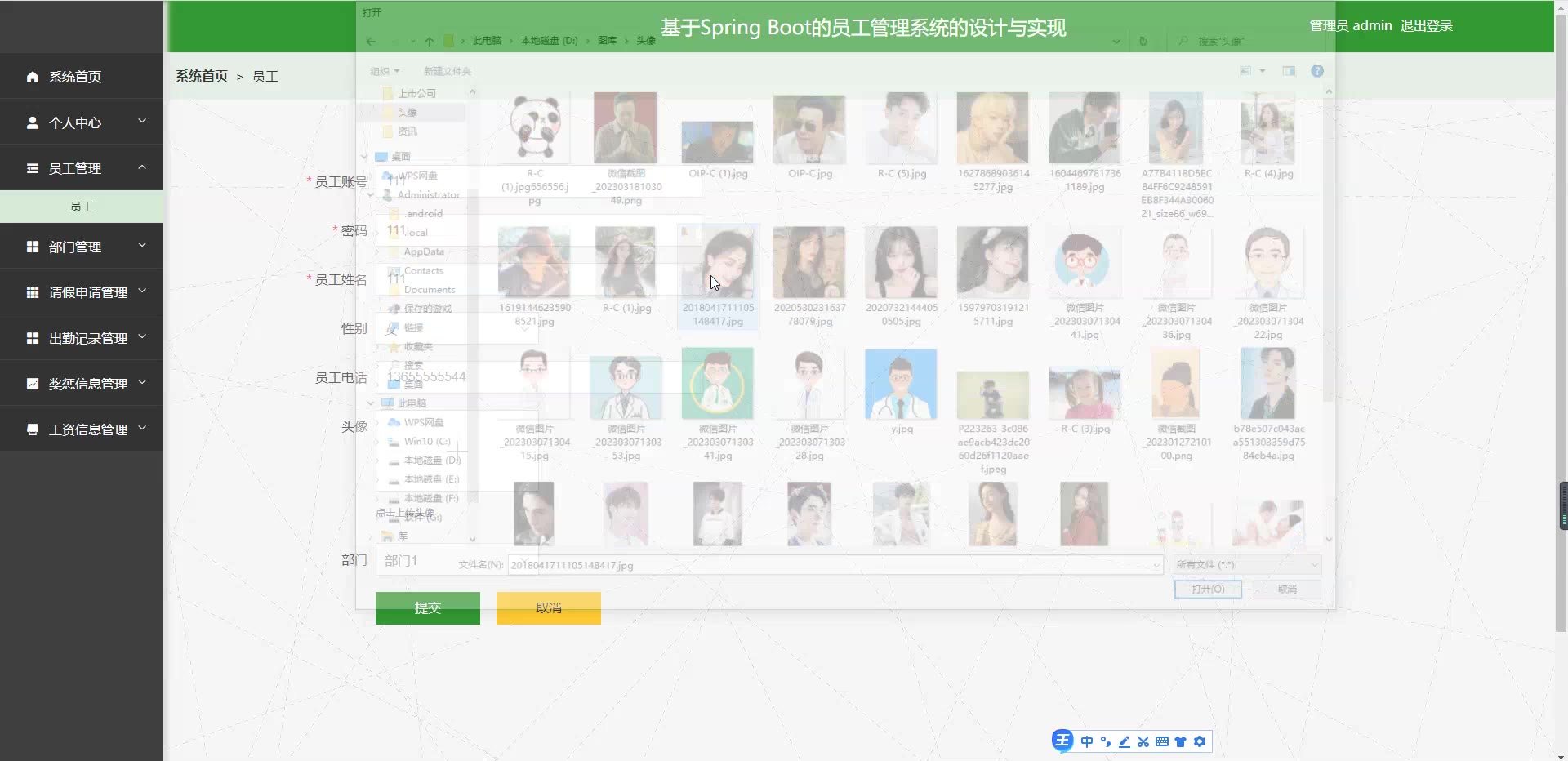Click the table icon beside 请假申请管理
The height and width of the screenshot is (761, 1568).
(x=33, y=292)
